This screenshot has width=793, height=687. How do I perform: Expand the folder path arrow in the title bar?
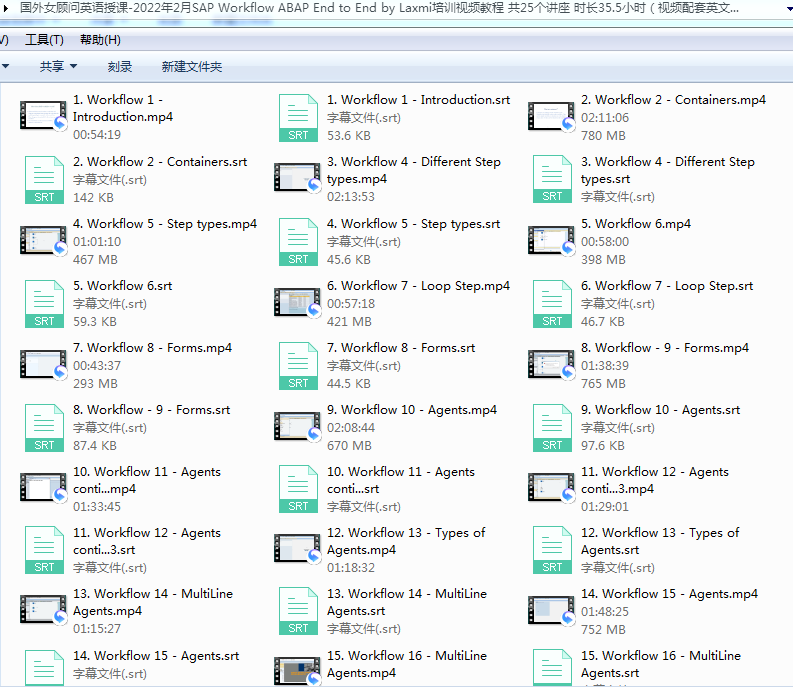click(x=6, y=8)
